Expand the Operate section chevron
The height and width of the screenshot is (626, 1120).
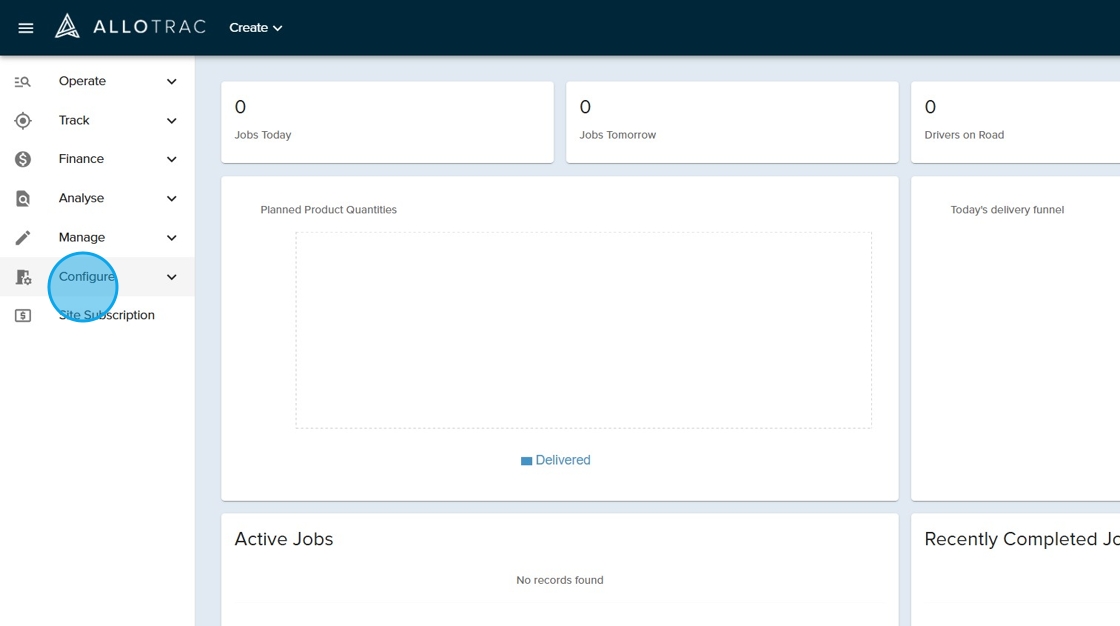point(171,82)
